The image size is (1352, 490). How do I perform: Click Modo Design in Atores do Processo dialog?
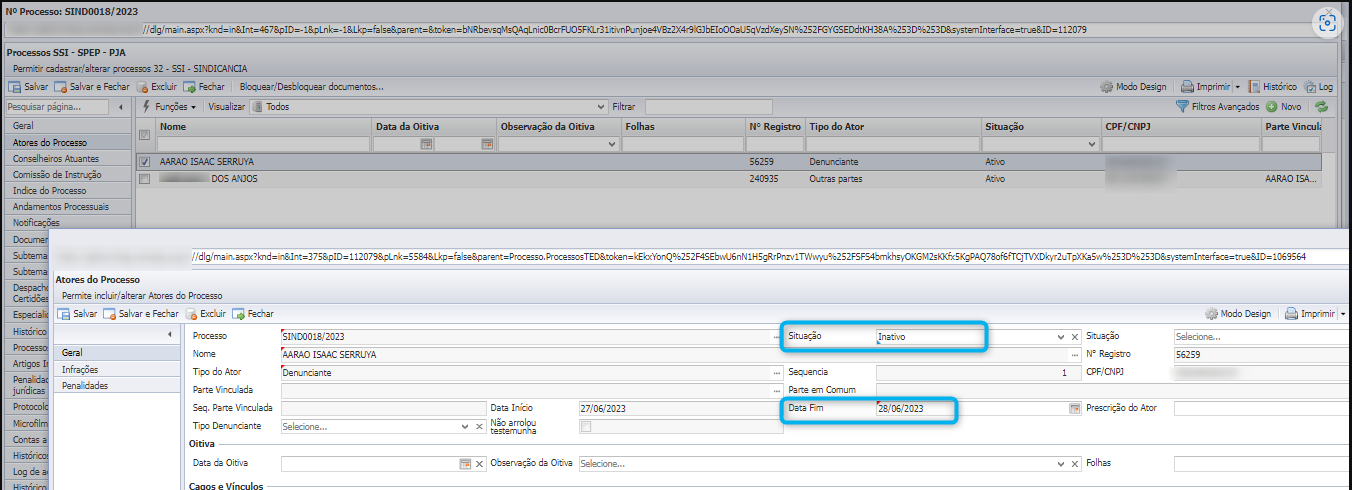coord(1237,314)
